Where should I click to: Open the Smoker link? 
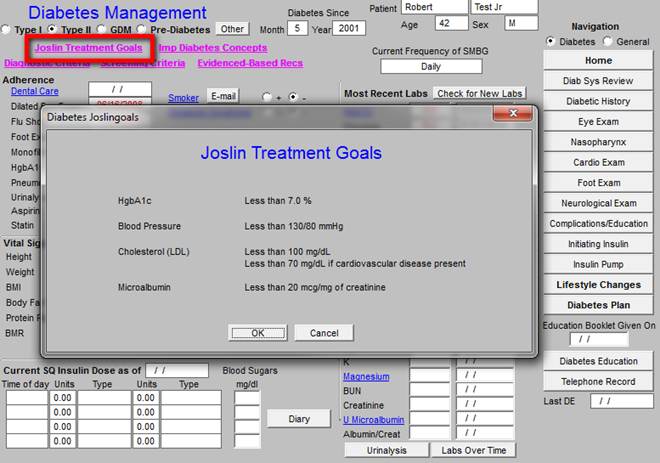(x=183, y=98)
